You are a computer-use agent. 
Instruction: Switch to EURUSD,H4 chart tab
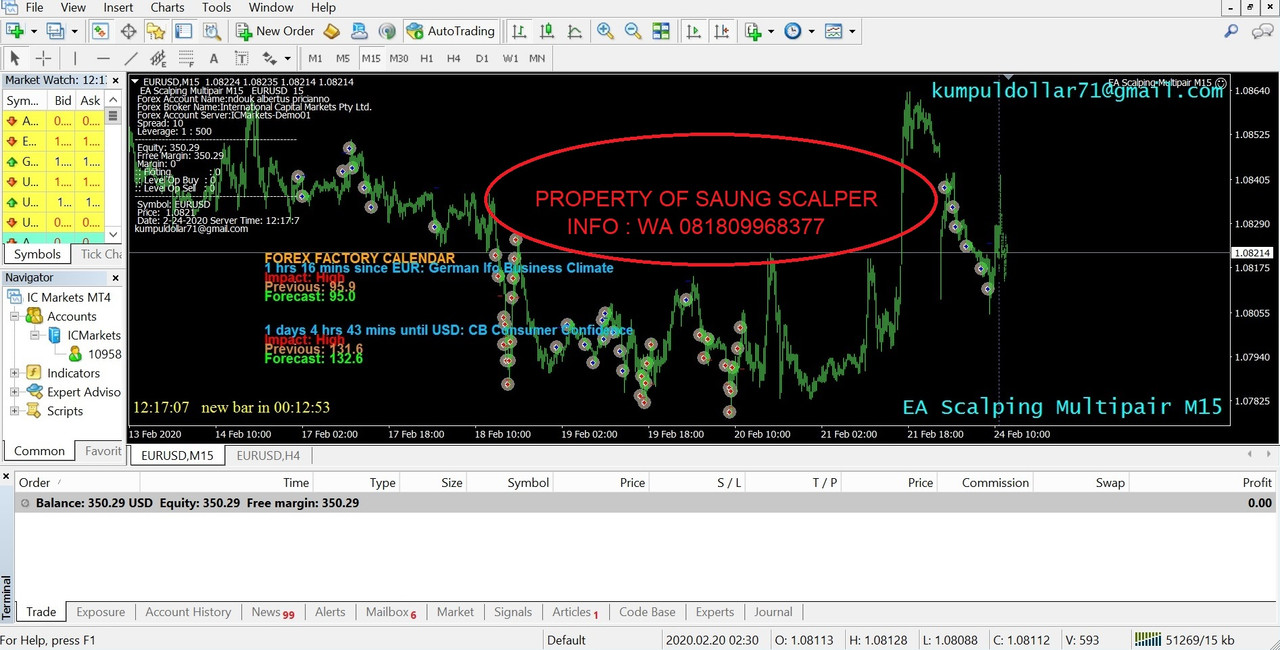(269, 455)
